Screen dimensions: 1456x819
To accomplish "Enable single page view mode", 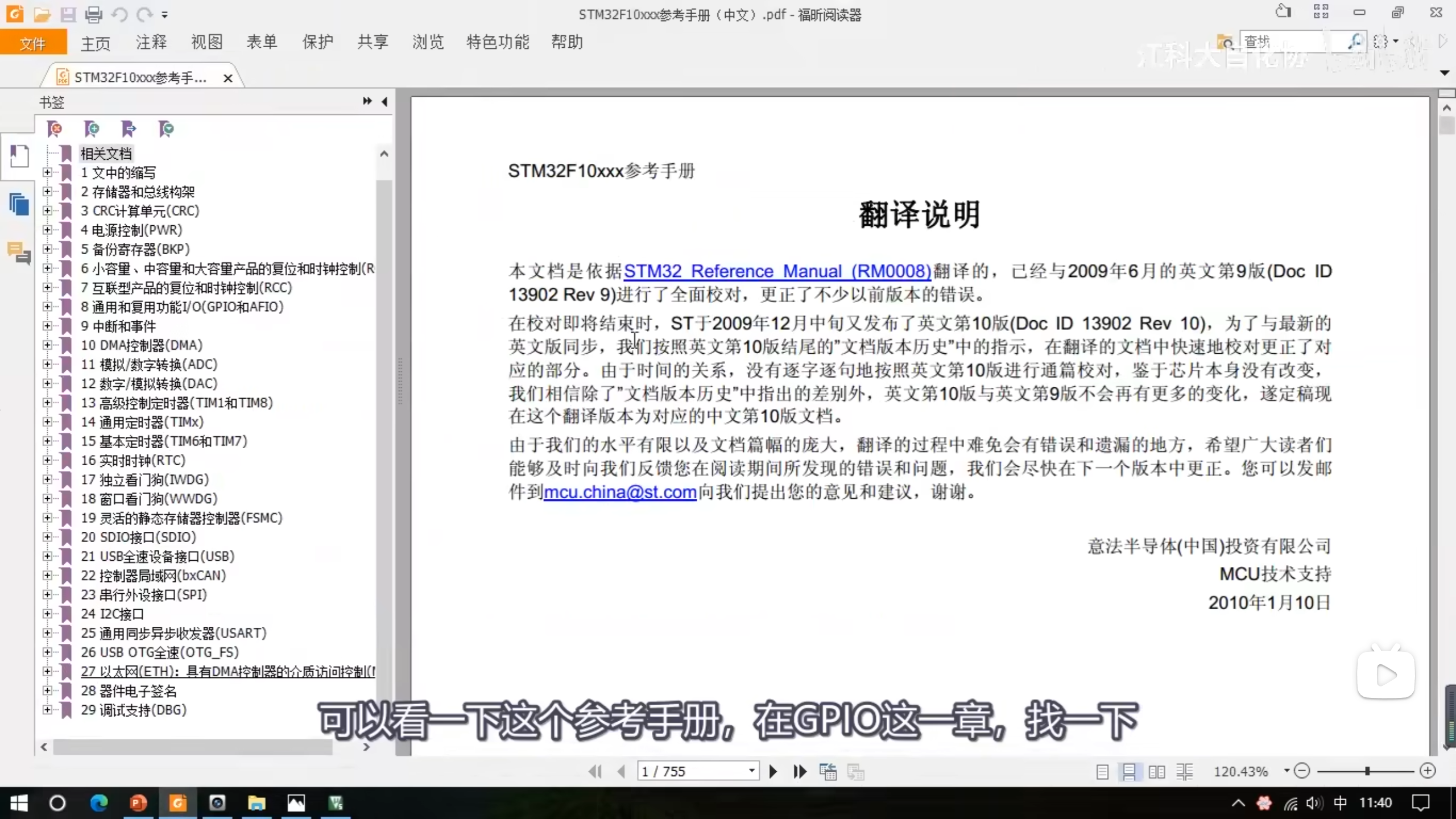I will (1102, 772).
